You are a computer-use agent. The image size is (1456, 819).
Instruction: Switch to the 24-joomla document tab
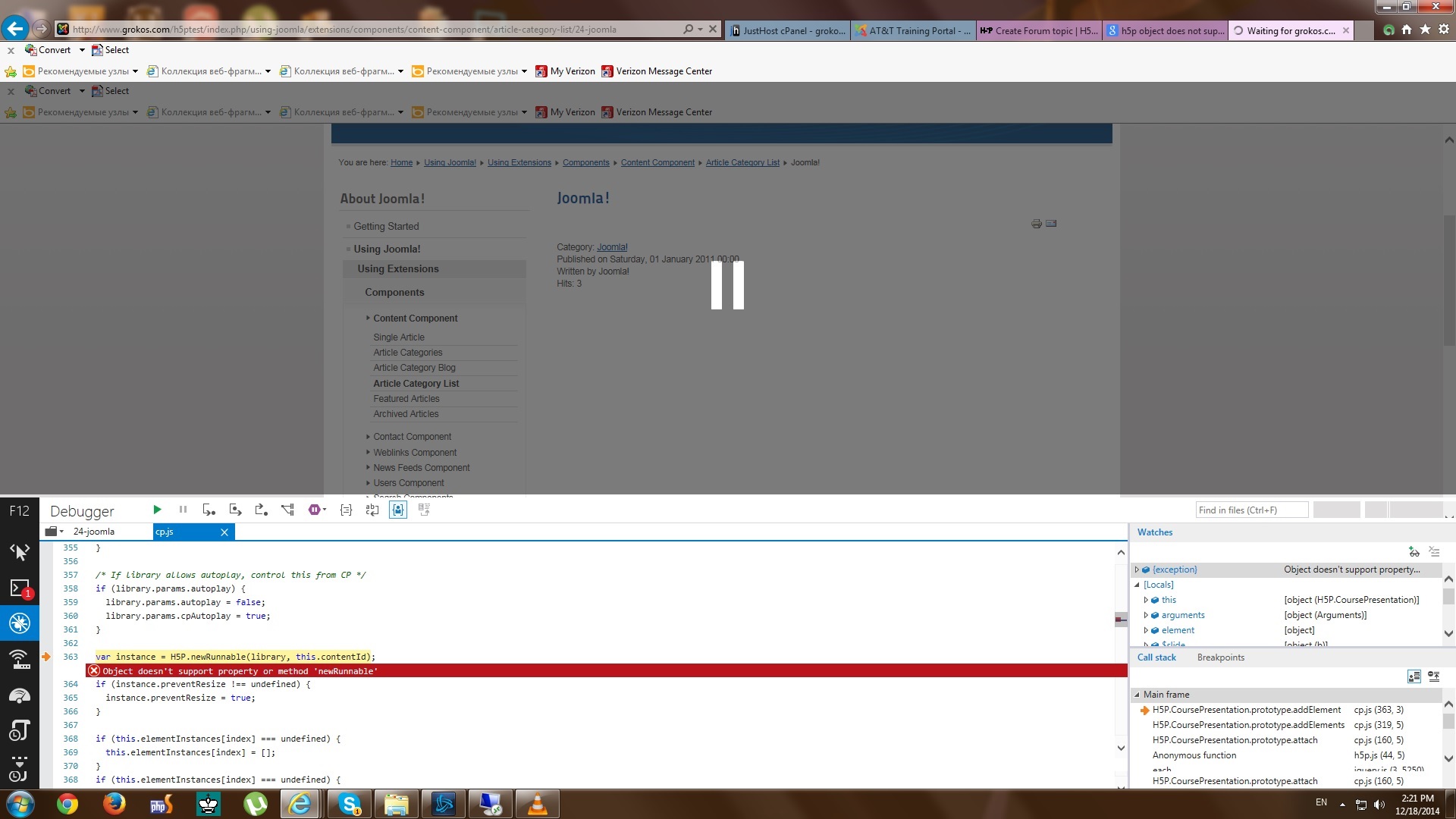coord(94,532)
